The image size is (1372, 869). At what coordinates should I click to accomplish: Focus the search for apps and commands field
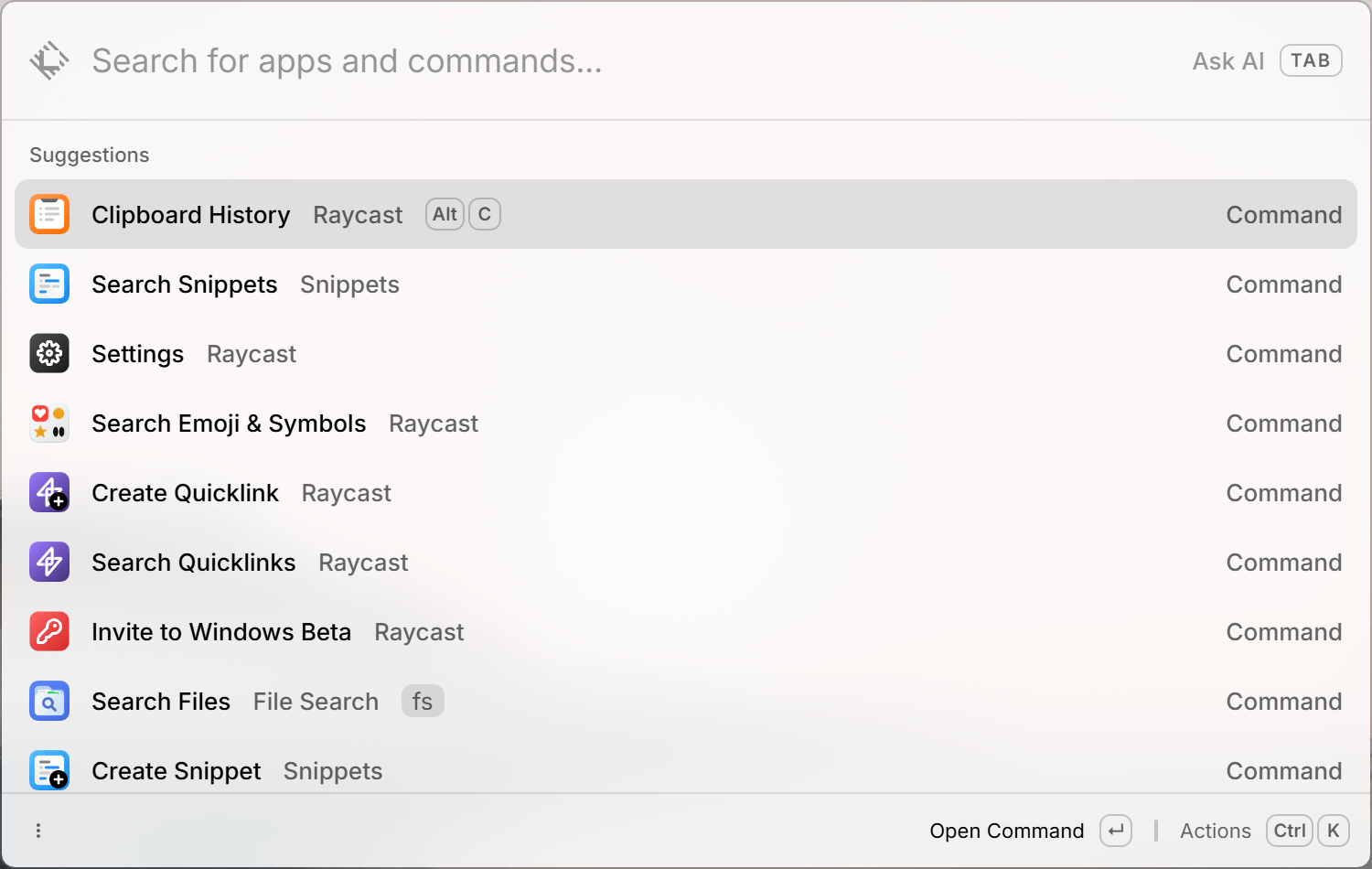click(x=631, y=61)
